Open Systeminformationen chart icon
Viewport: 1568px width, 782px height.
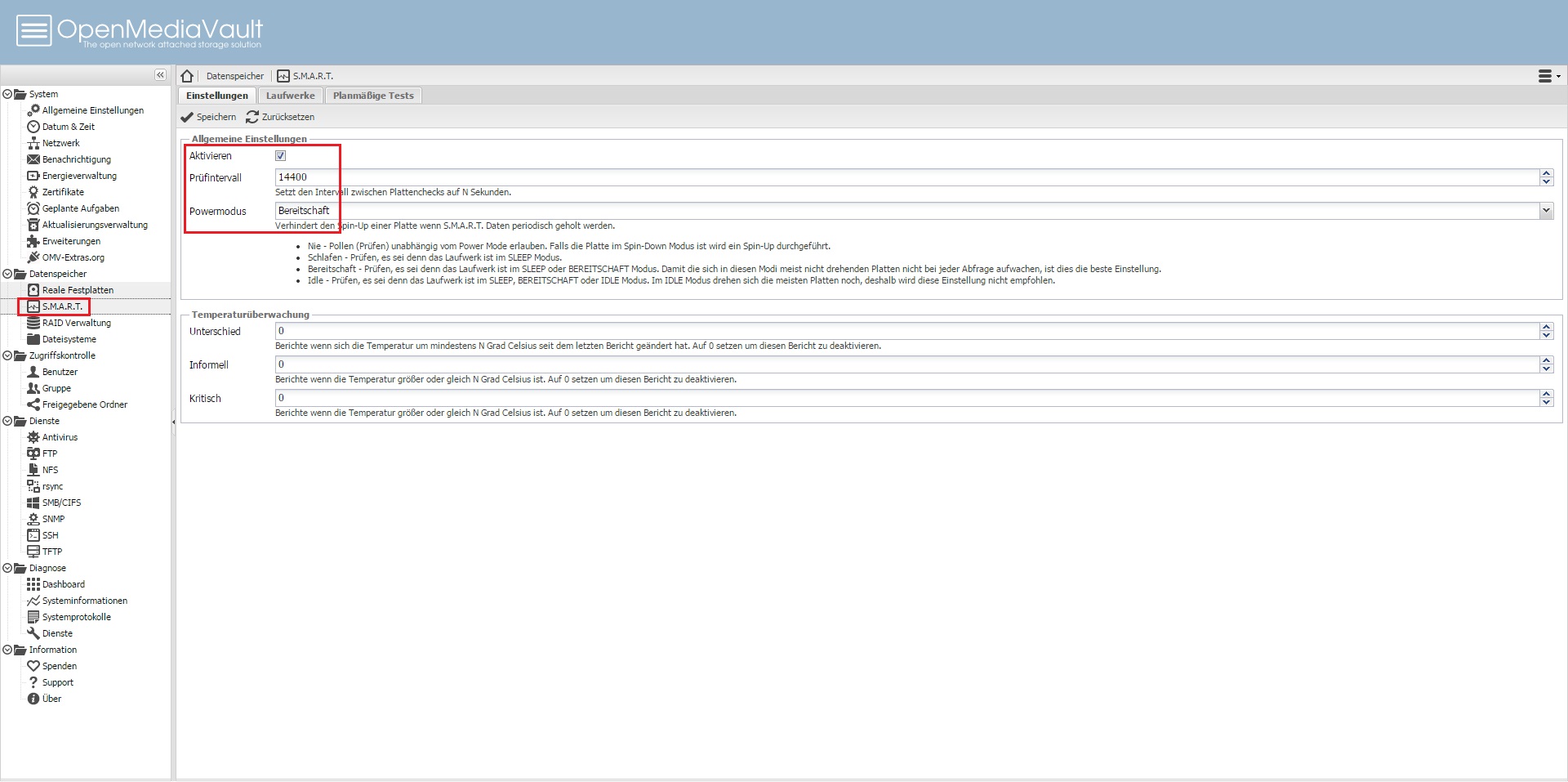(33, 601)
